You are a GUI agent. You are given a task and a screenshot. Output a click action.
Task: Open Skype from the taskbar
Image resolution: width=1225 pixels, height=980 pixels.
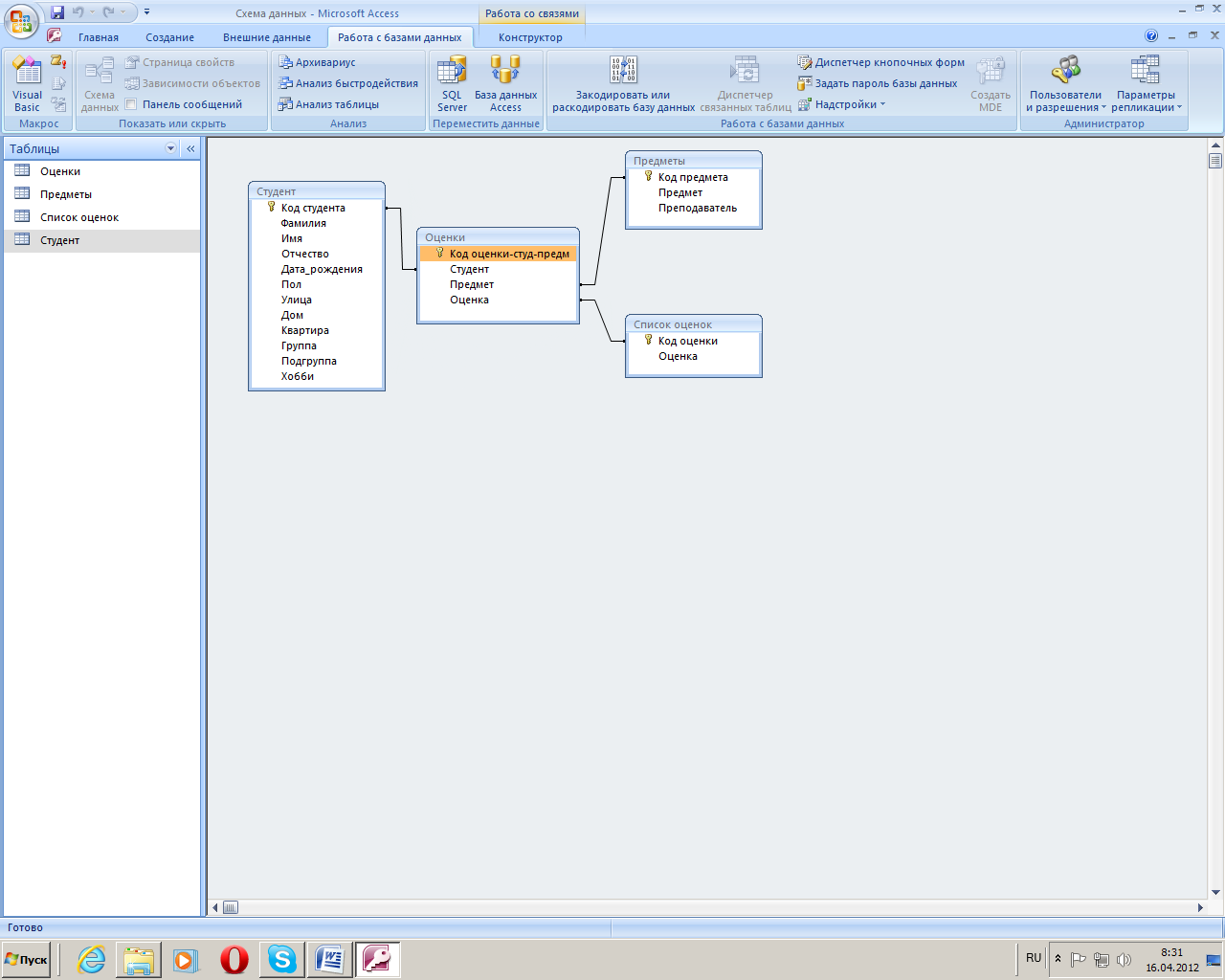pyautogui.click(x=282, y=959)
